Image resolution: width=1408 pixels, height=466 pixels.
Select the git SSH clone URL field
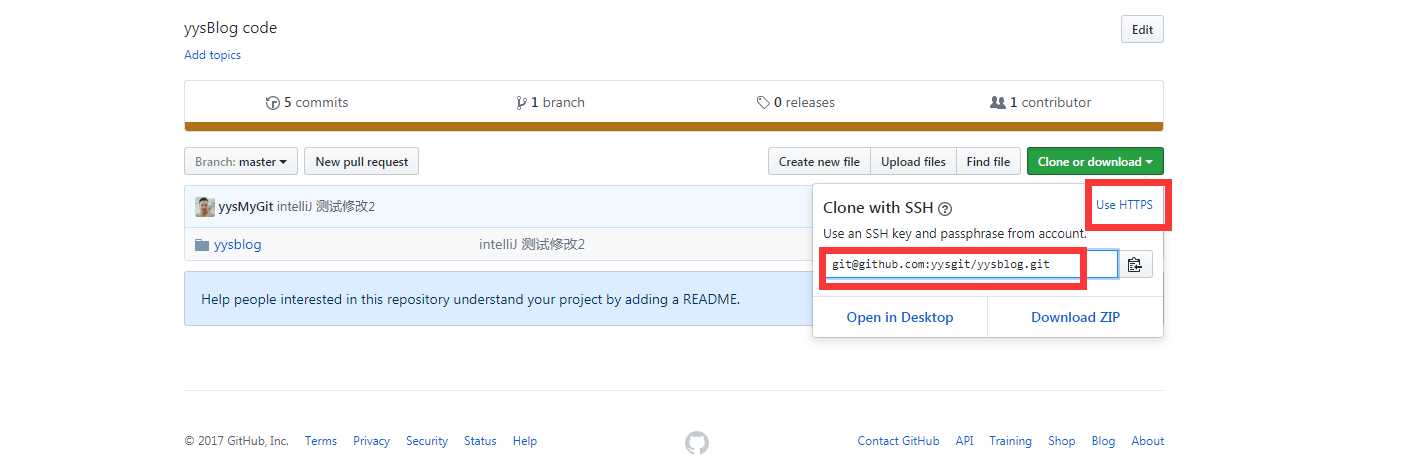(968, 265)
